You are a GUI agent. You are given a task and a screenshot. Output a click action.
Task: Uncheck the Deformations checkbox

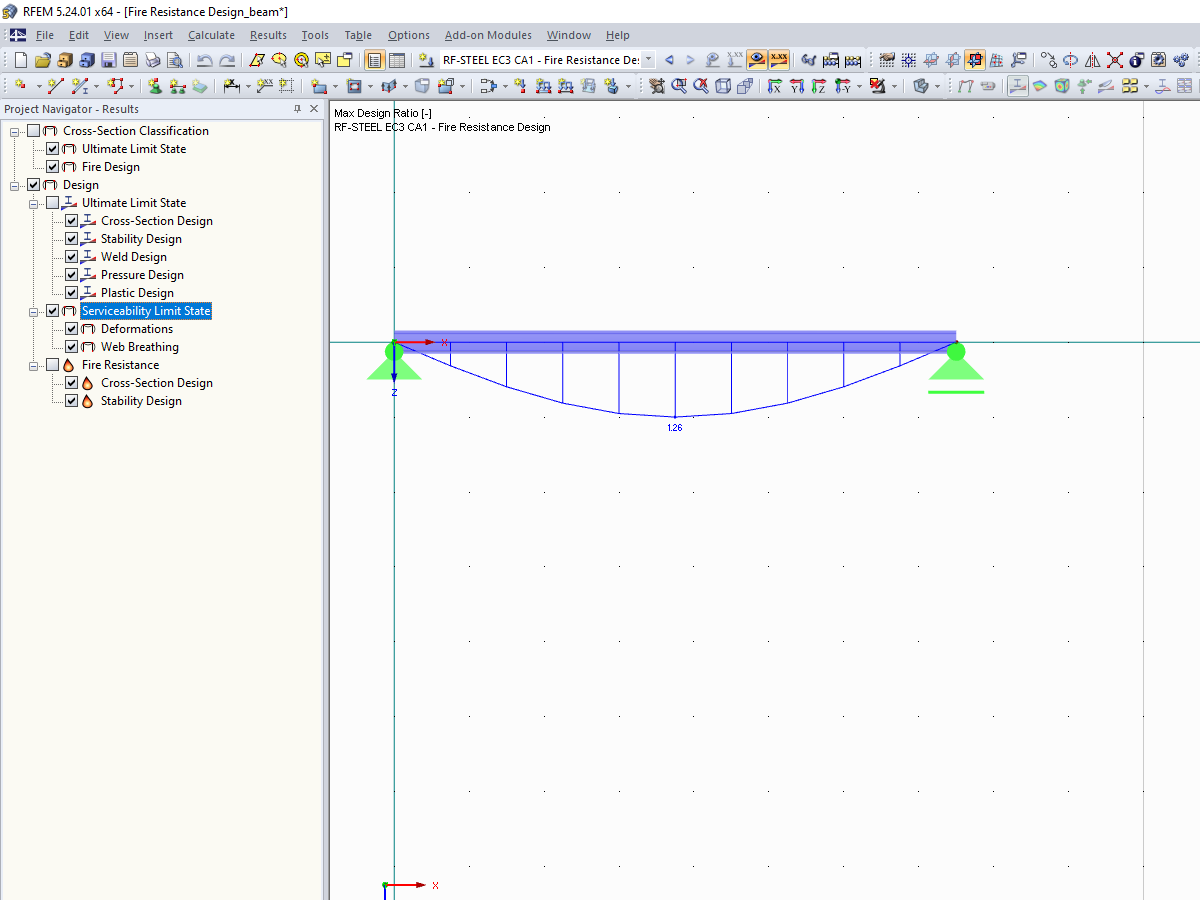click(71, 328)
